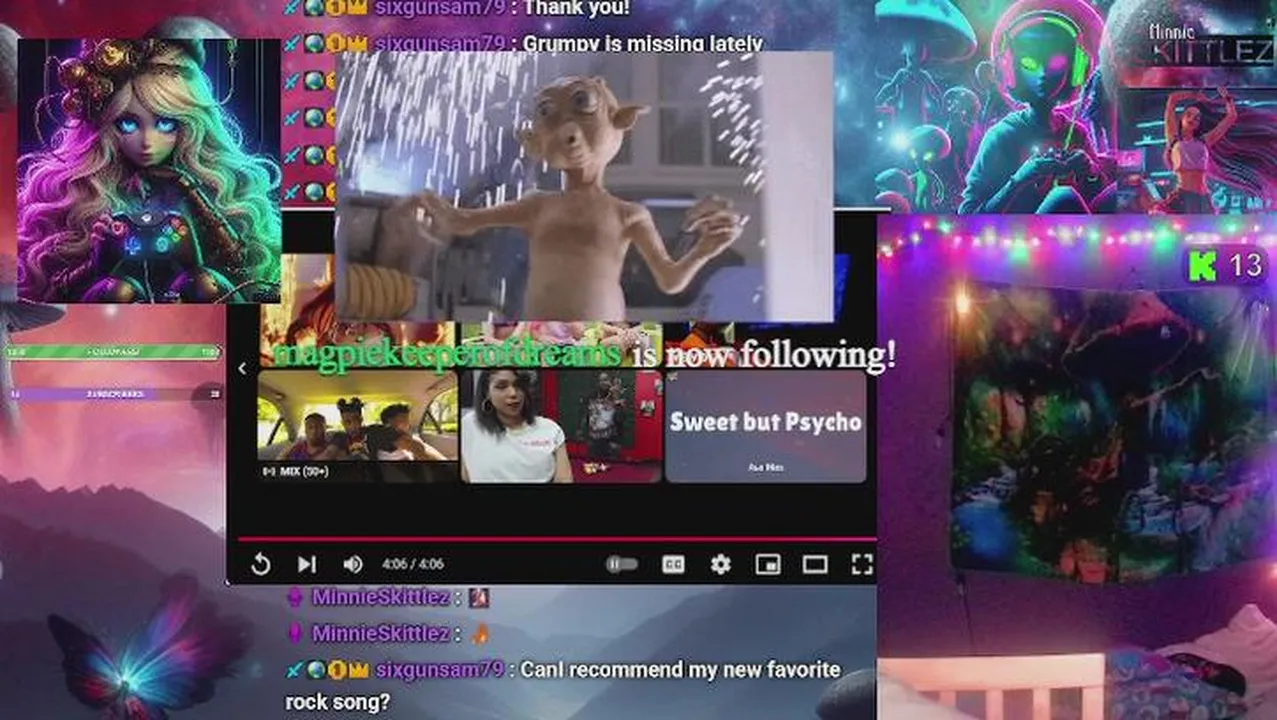Turn on closed captions (CC) in player
The image size is (1277, 720).
point(673,564)
